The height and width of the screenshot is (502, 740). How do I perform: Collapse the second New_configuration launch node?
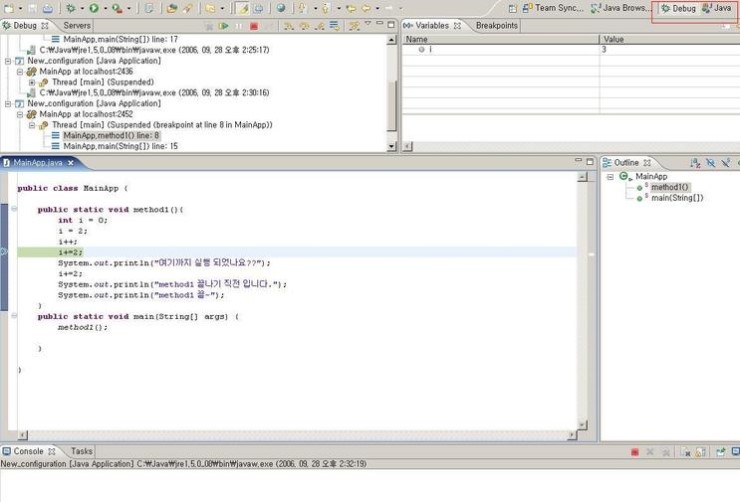click(x=8, y=103)
